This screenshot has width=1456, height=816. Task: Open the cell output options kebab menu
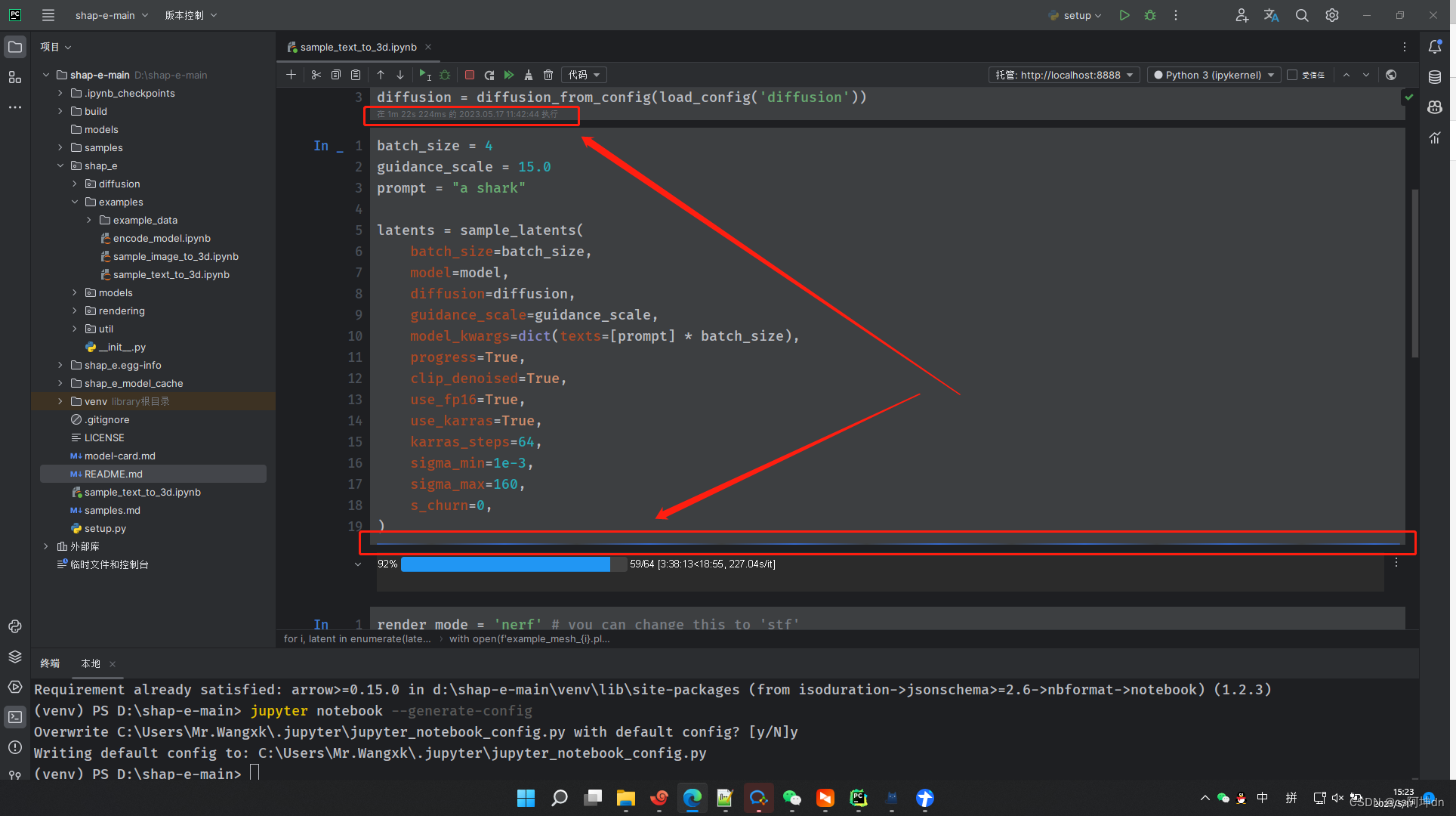click(x=1396, y=563)
